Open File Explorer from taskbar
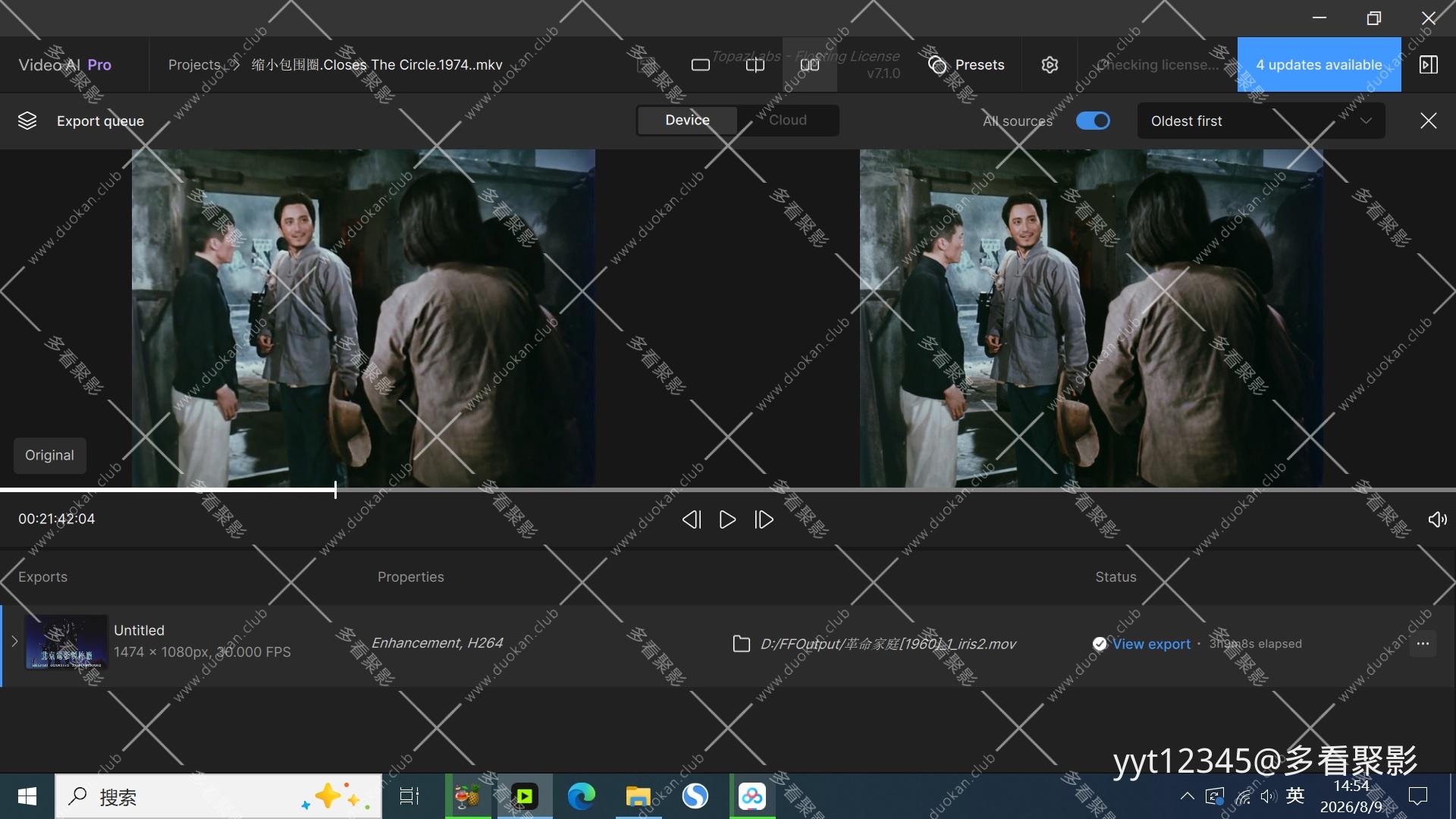Image resolution: width=1456 pixels, height=819 pixels. point(639,796)
